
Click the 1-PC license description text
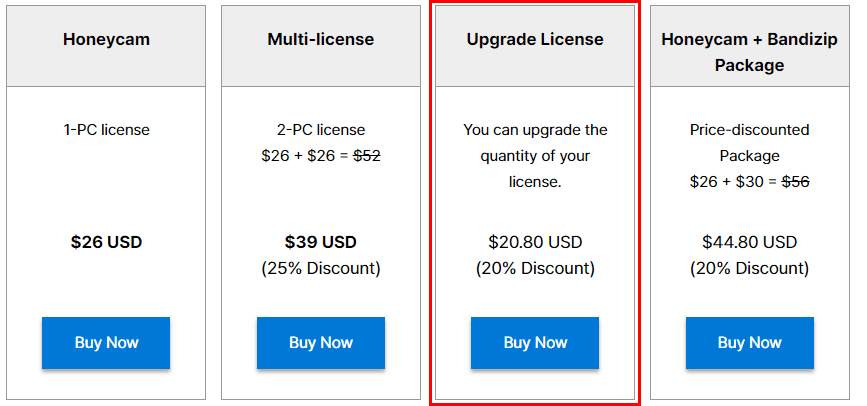click(106, 130)
